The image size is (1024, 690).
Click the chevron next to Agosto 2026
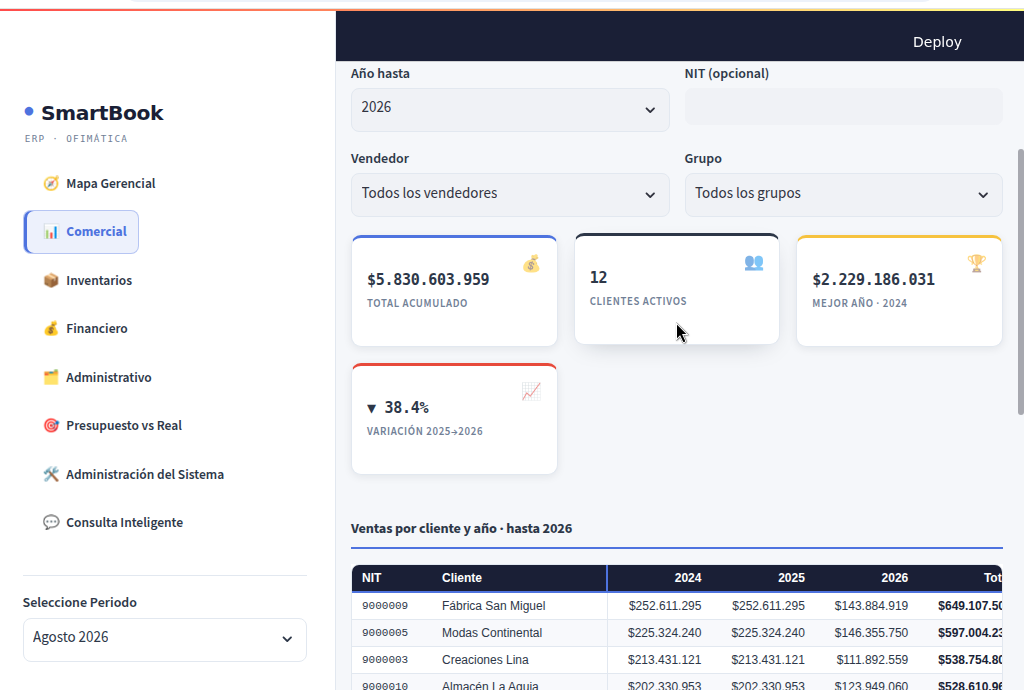pyautogui.click(x=287, y=639)
